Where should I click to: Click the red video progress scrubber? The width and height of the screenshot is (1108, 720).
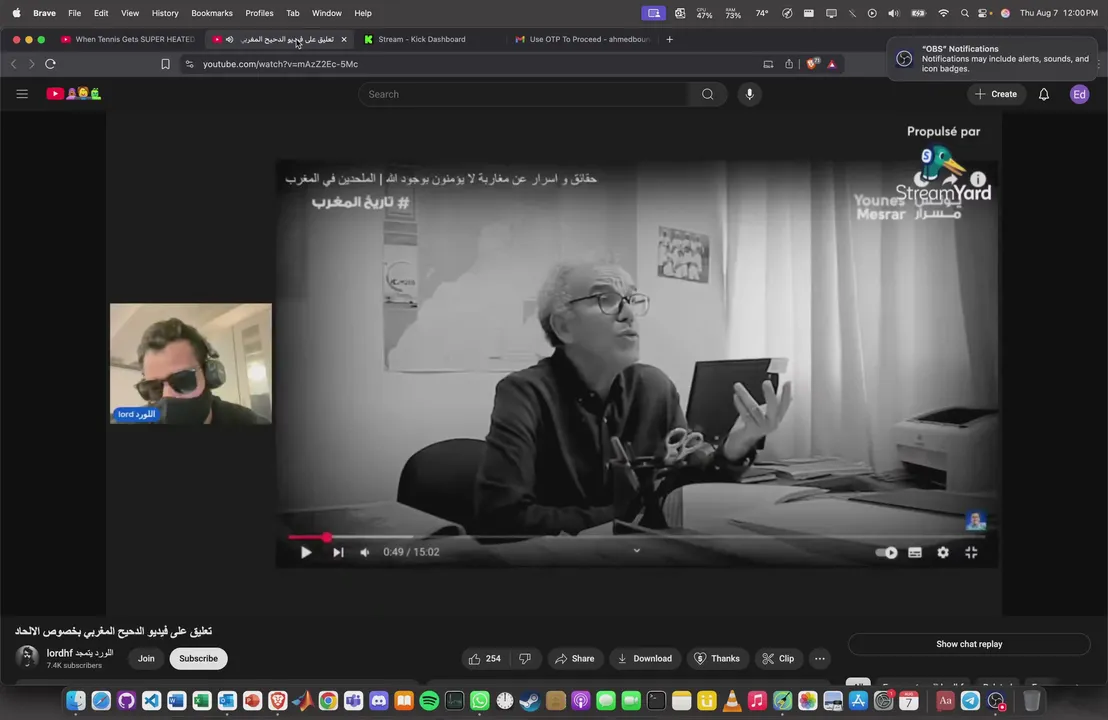coord(326,538)
